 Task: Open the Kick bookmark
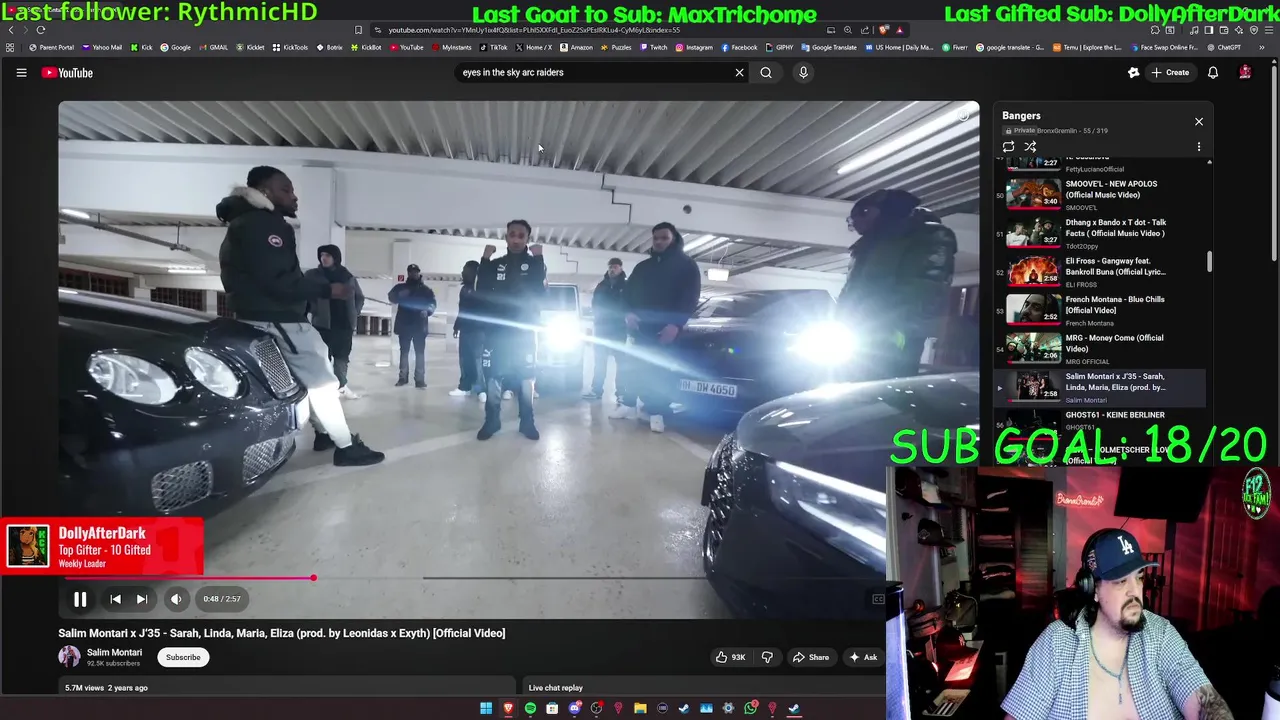(142, 47)
